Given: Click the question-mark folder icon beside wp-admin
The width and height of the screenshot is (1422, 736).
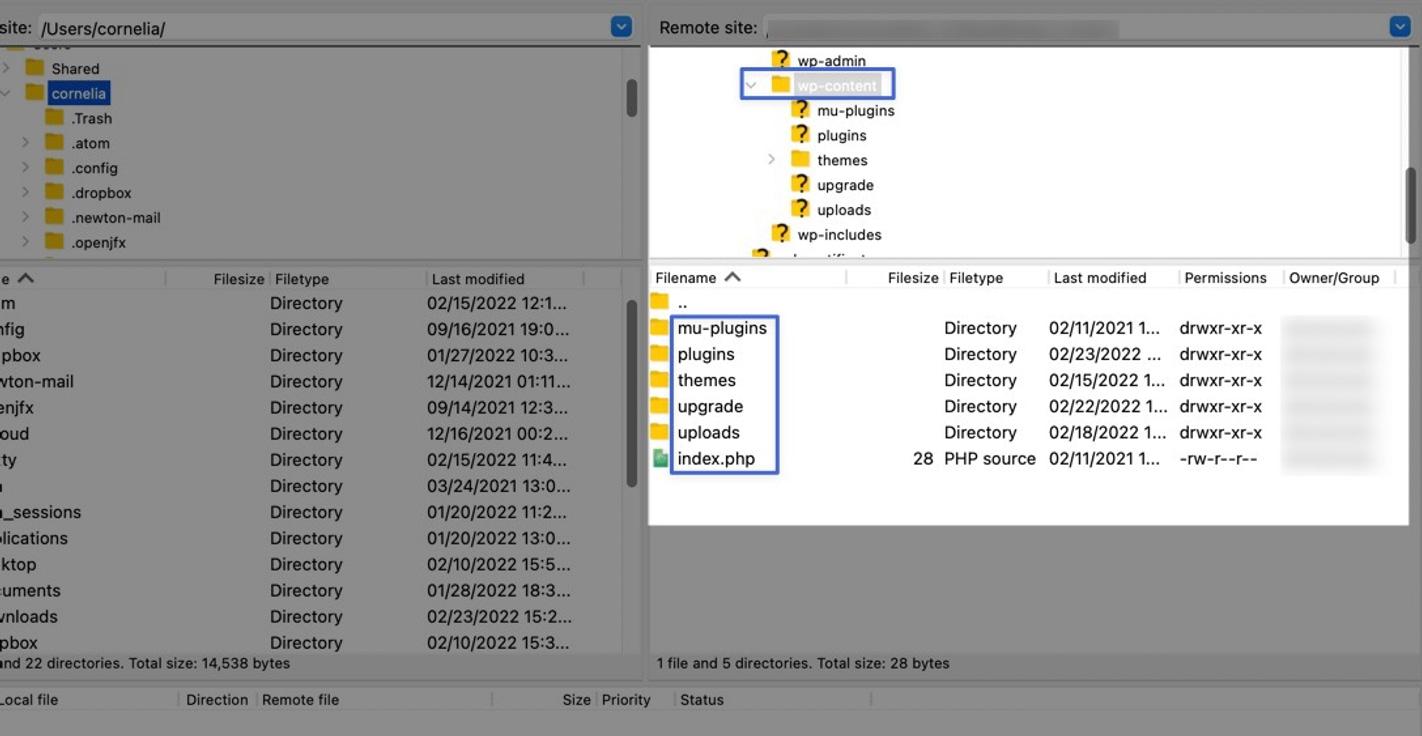Looking at the screenshot, I should point(780,60).
